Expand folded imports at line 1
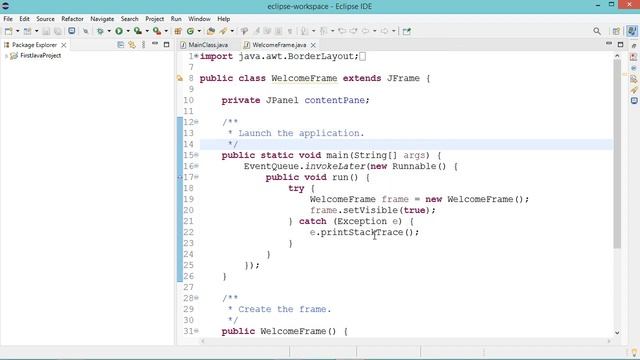 click(196, 56)
